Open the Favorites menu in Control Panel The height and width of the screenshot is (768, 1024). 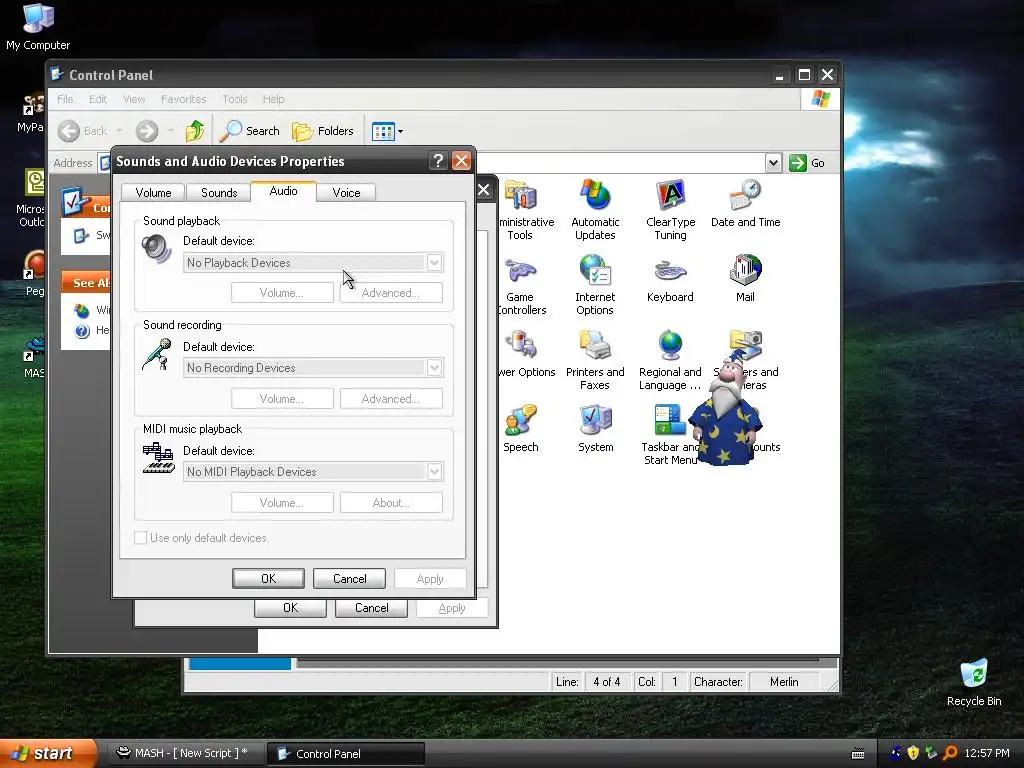184,99
